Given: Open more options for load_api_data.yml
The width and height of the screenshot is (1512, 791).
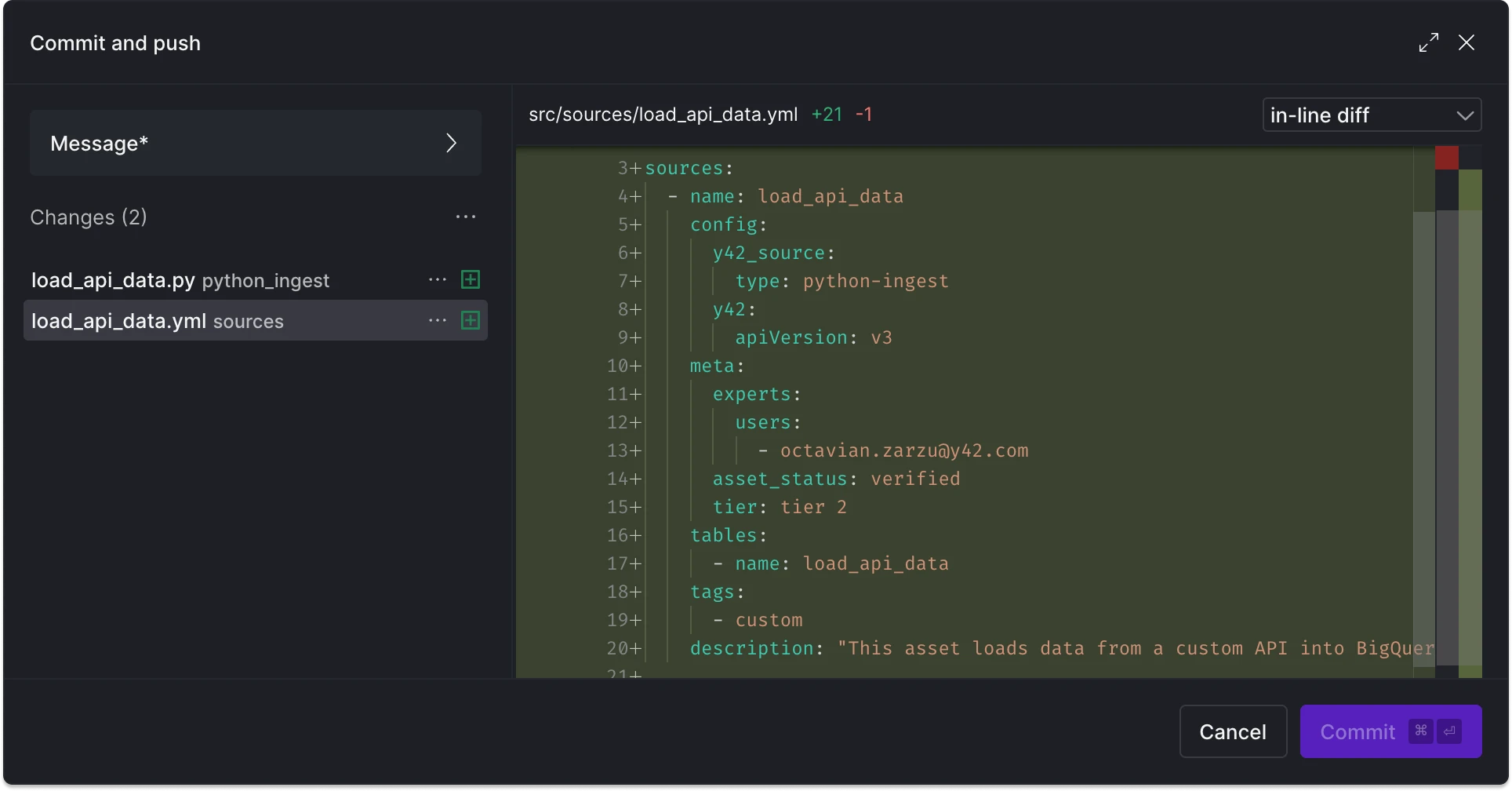Looking at the screenshot, I should point(438,321).
